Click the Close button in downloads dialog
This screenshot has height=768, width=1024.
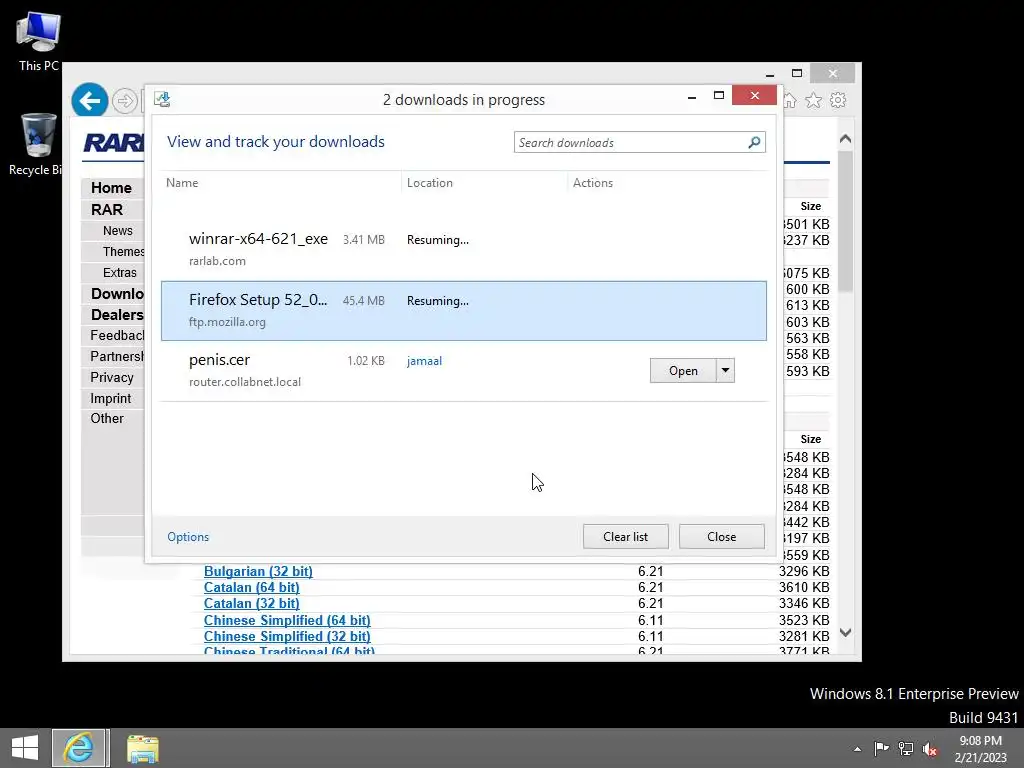[x=721, y=536]
